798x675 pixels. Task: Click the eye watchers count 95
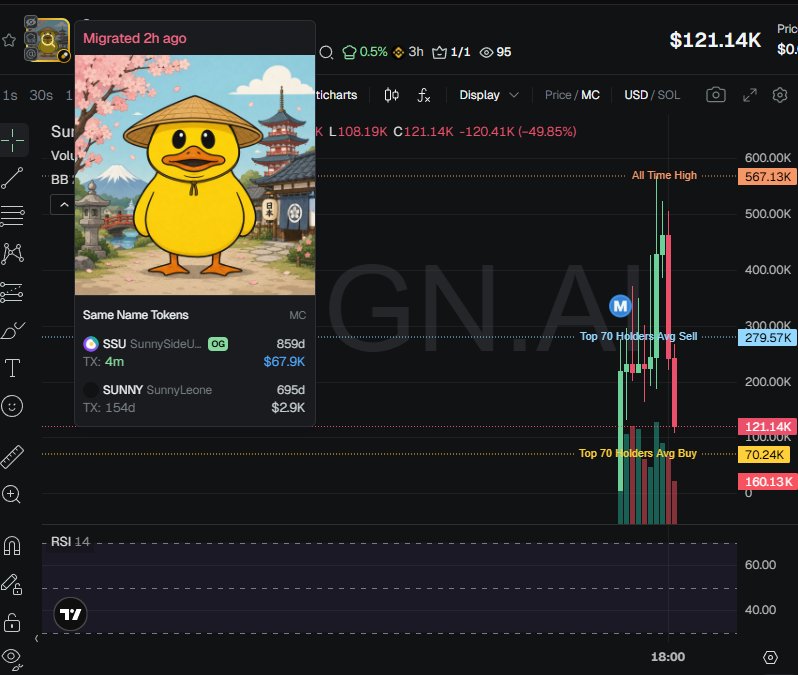click(495, 52)
